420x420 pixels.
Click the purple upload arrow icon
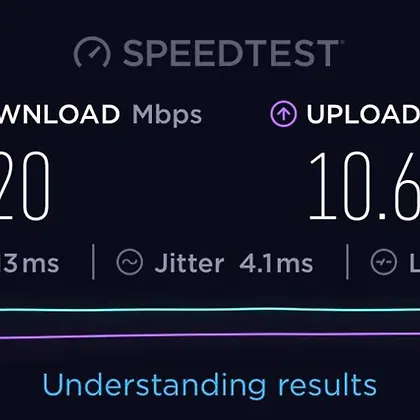click(283, 114)
